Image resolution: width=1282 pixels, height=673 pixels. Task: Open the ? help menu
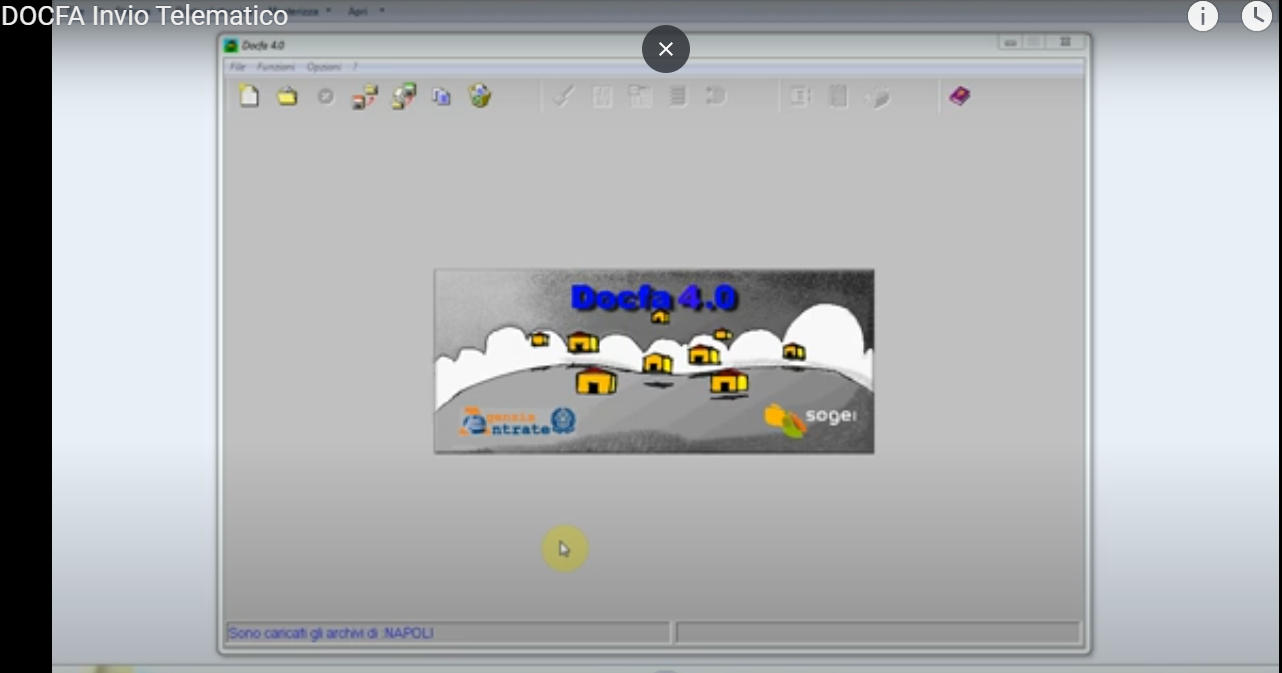[x=355, y=67]
